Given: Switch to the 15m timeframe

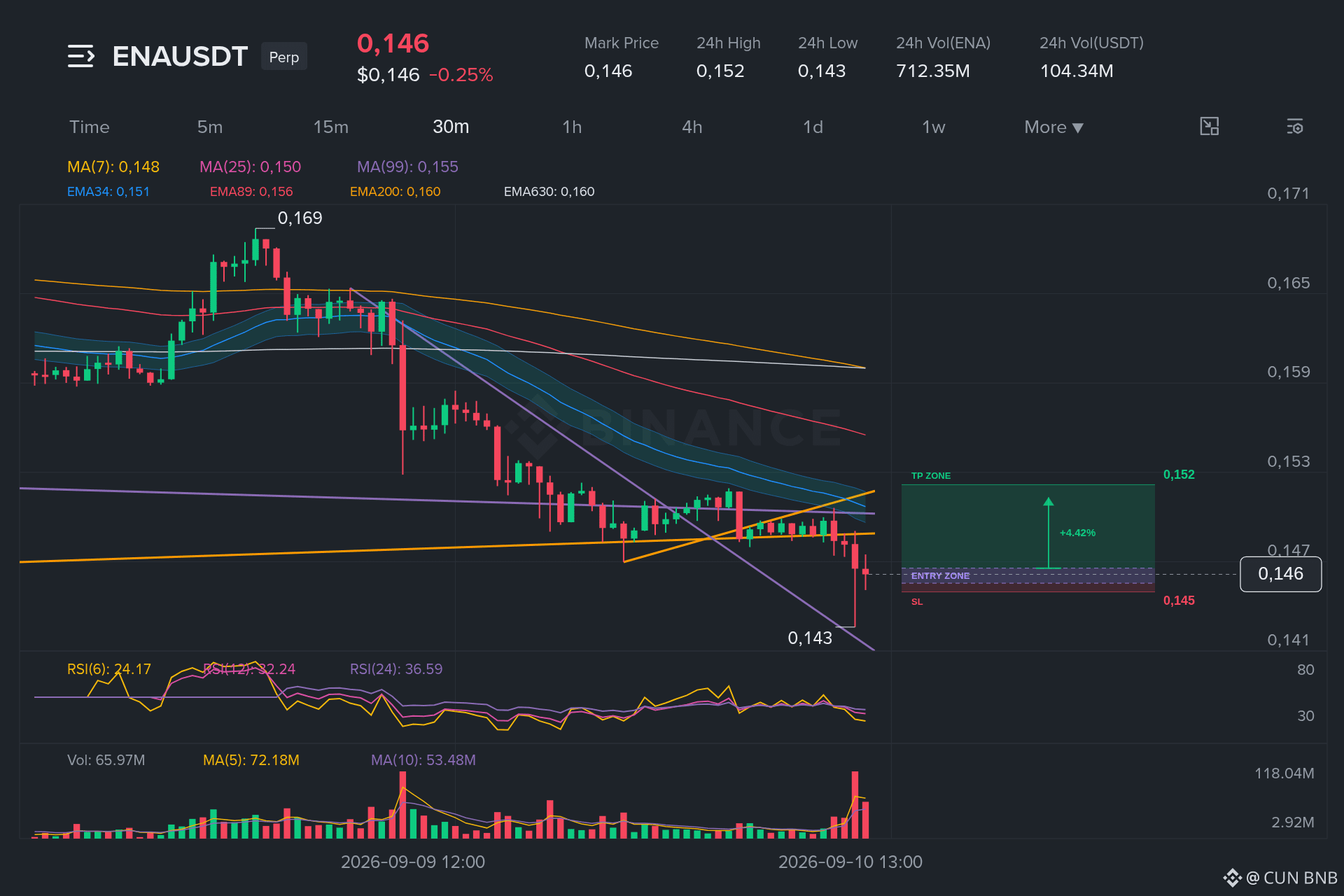Looking at the screenshot, I should 330,127.
